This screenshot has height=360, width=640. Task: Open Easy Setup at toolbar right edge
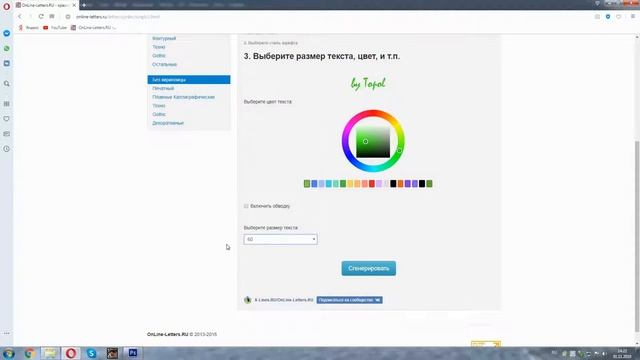click(633, 17)
